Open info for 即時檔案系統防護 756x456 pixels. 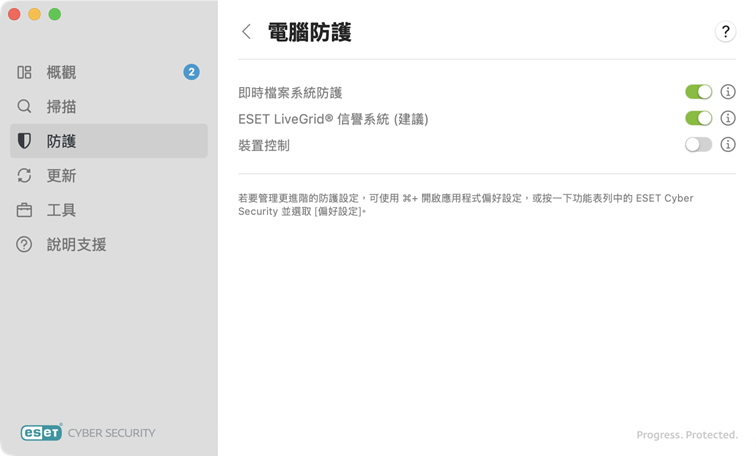728,92
